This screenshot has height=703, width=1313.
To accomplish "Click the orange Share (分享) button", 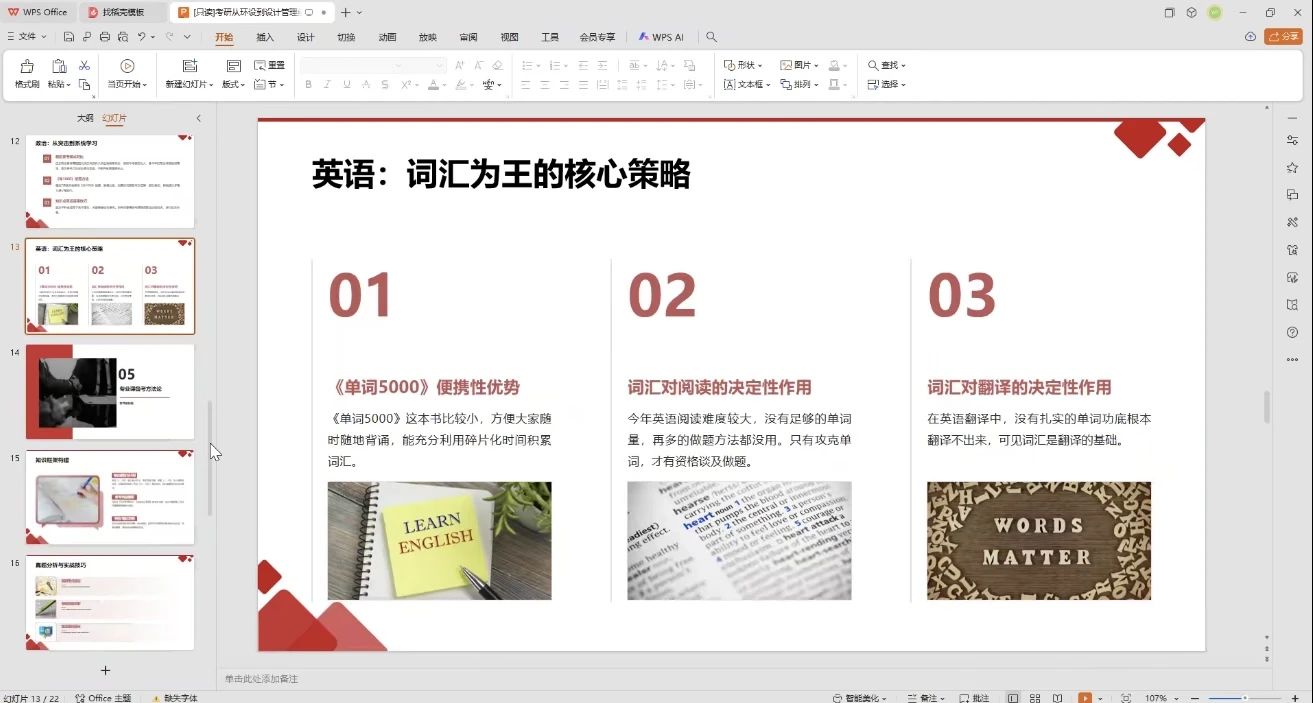I will coord(1283,37).
